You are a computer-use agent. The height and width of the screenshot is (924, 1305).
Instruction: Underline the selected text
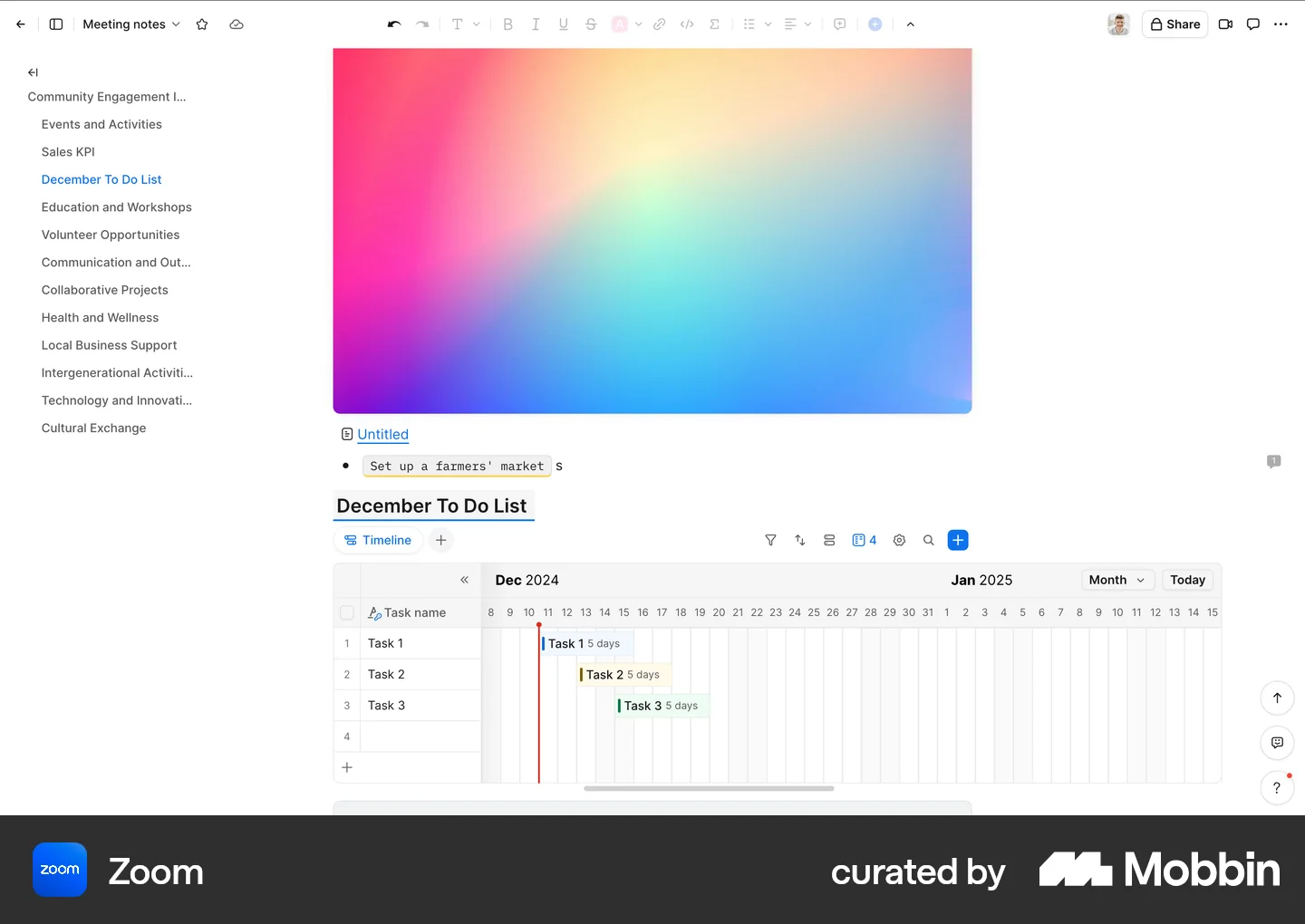coord(564,24)
